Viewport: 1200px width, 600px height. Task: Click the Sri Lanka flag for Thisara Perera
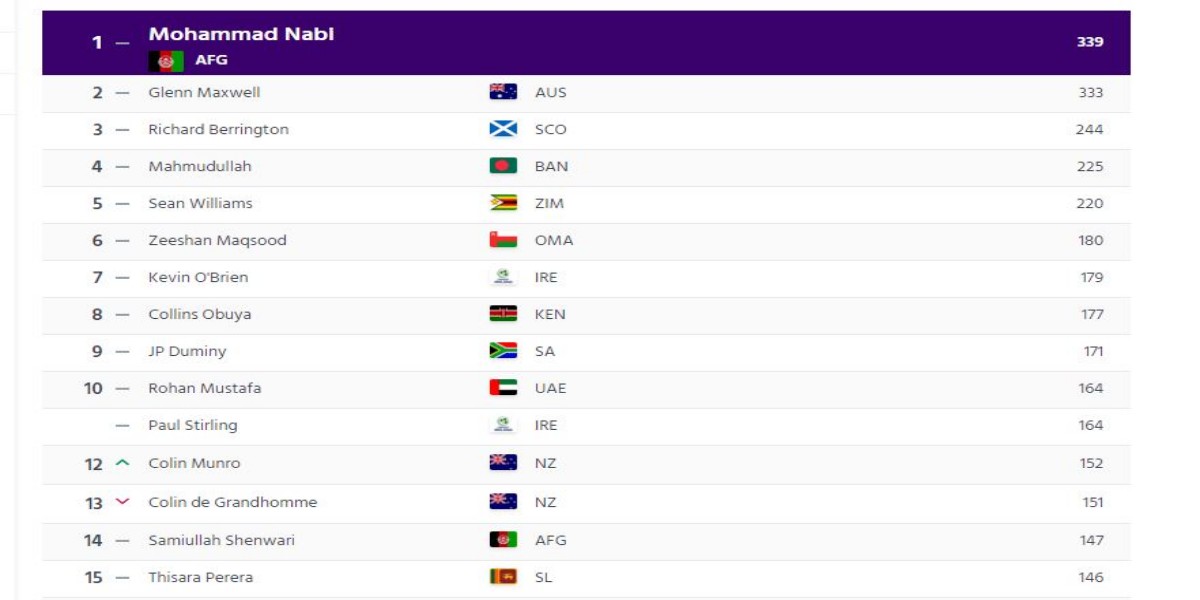point(503,577)
